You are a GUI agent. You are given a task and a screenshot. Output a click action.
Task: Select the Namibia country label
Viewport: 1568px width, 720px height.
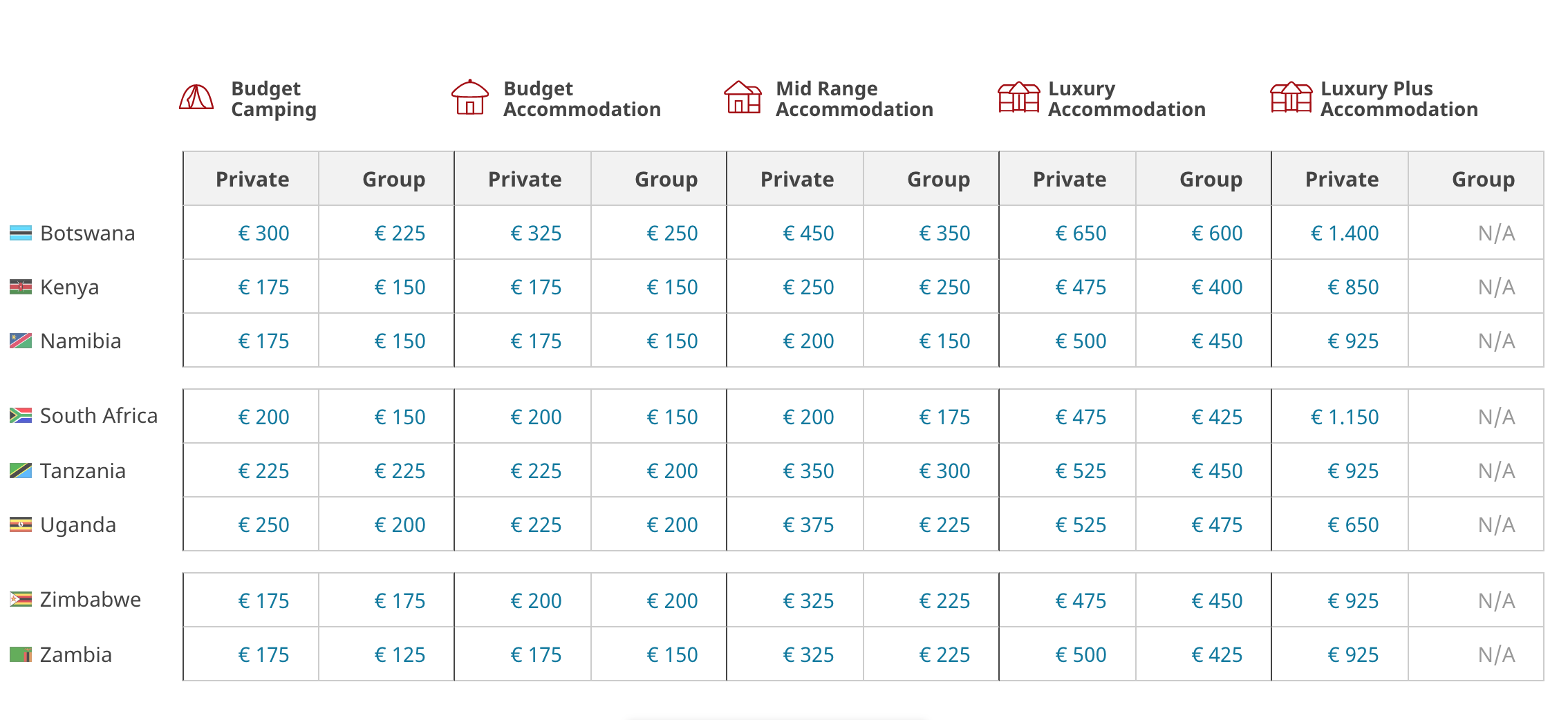click(x=80, y=341)
